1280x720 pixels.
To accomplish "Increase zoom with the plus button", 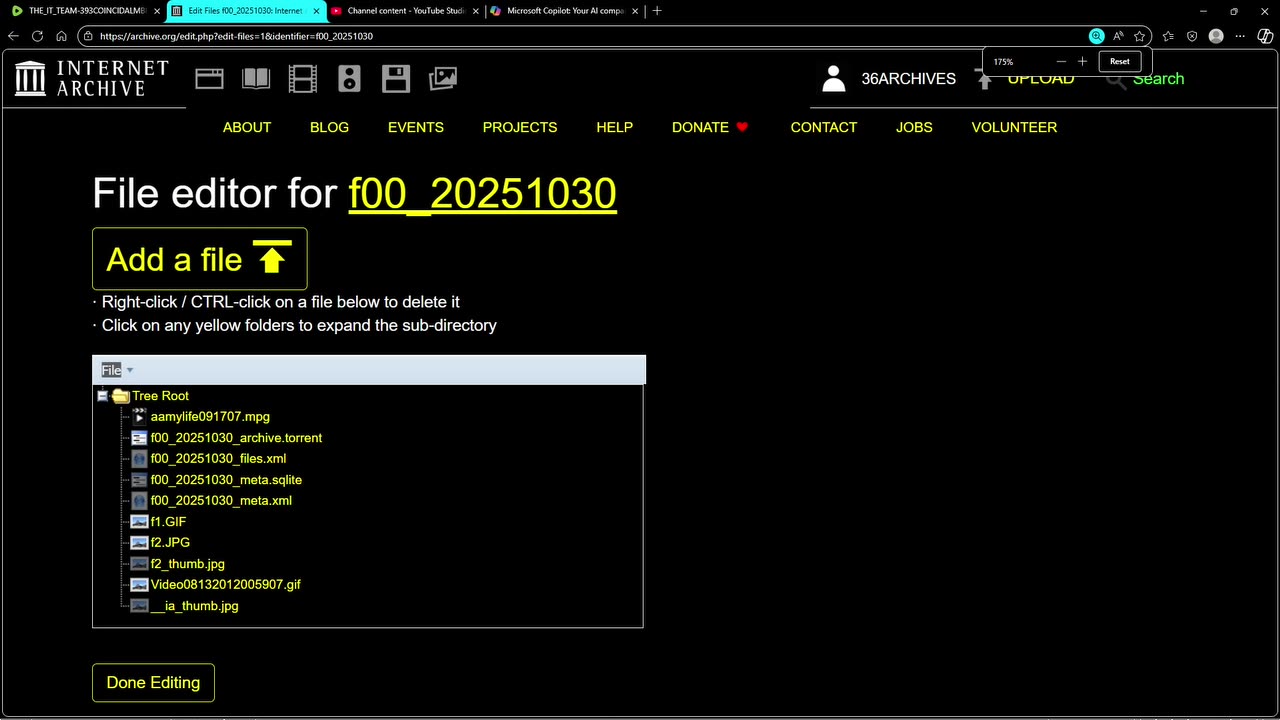I will click(x=1082, y=61).
